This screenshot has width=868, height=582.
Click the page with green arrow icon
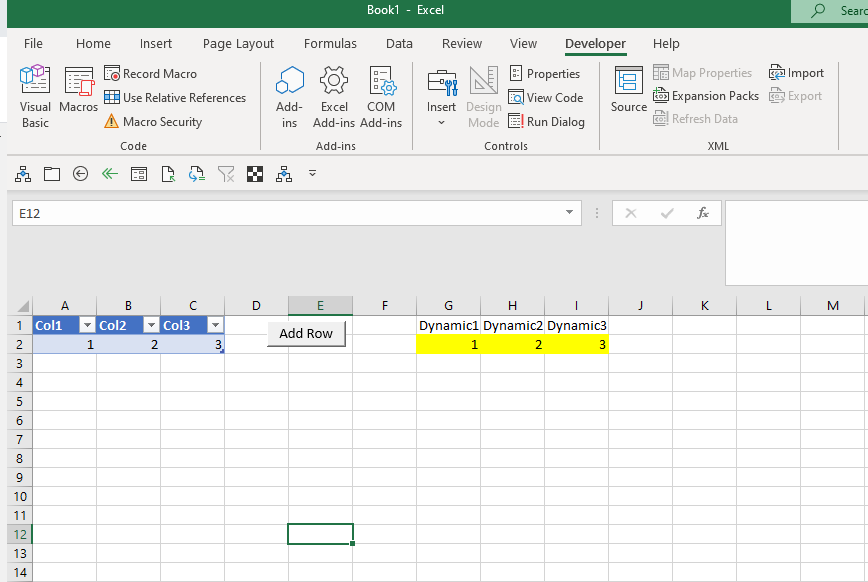pyautogui.click(x=168, y=174)
